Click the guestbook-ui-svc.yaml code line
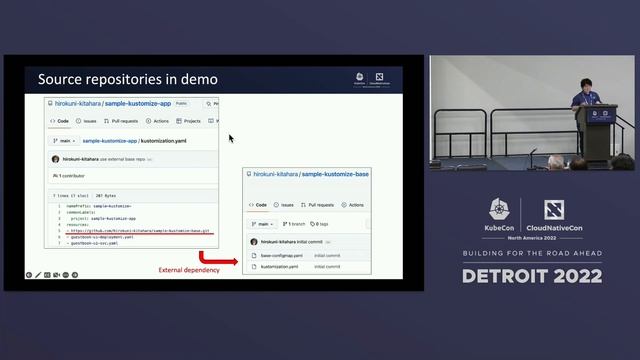 click(x=92, y=243)
